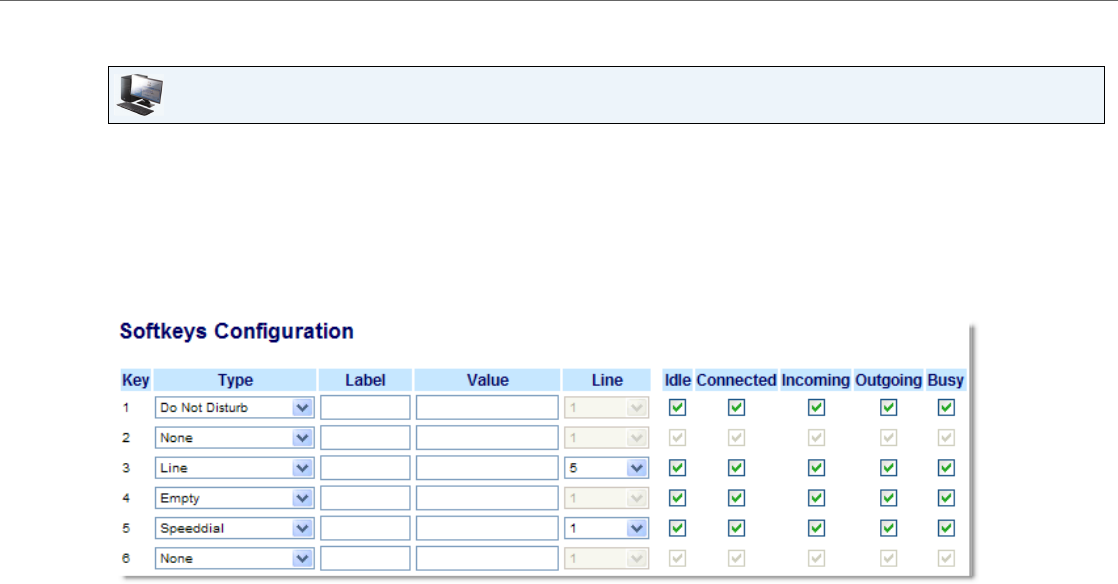Click Label field for Line key 3

tap(365, 468)
